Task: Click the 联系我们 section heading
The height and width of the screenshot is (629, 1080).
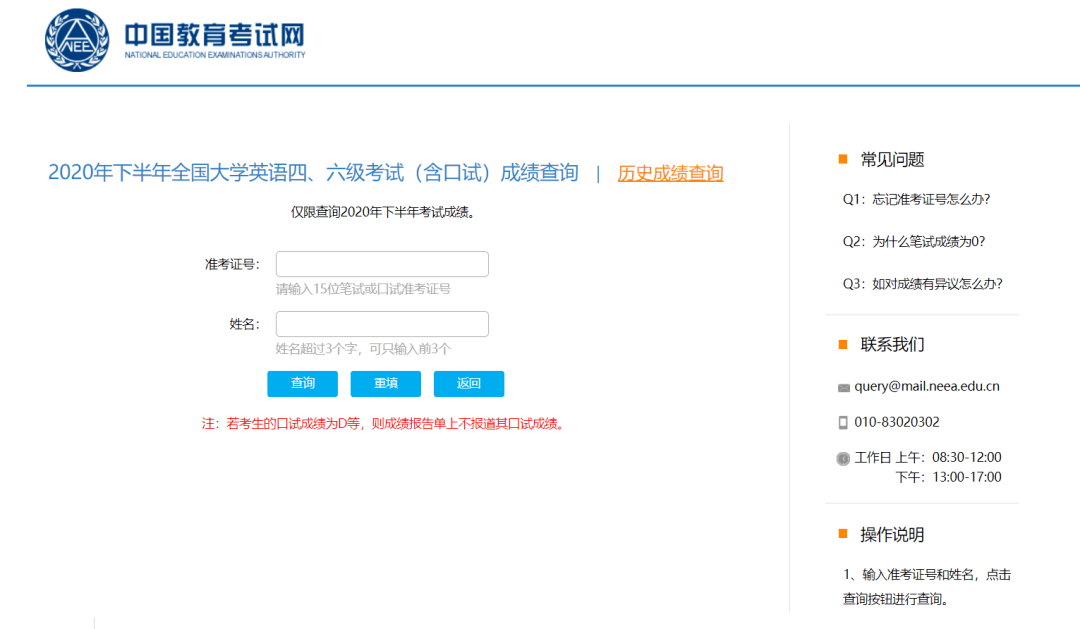Action: point(892,344)
